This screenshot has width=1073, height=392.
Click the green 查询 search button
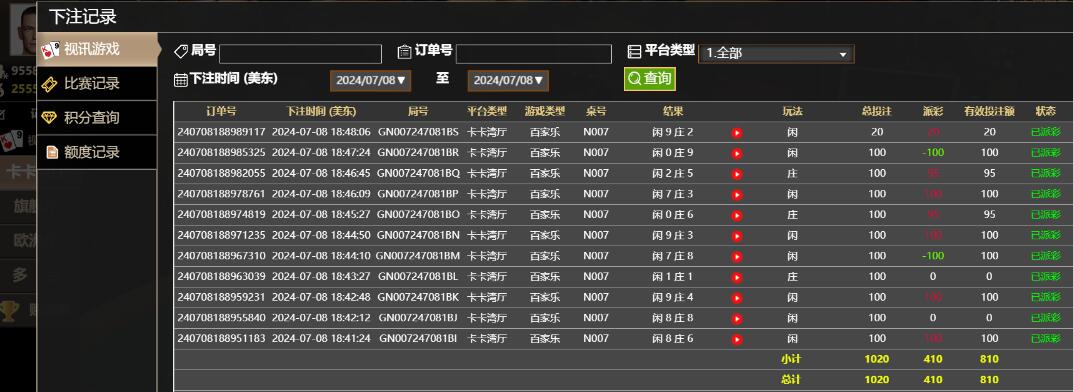click(649, 79)
